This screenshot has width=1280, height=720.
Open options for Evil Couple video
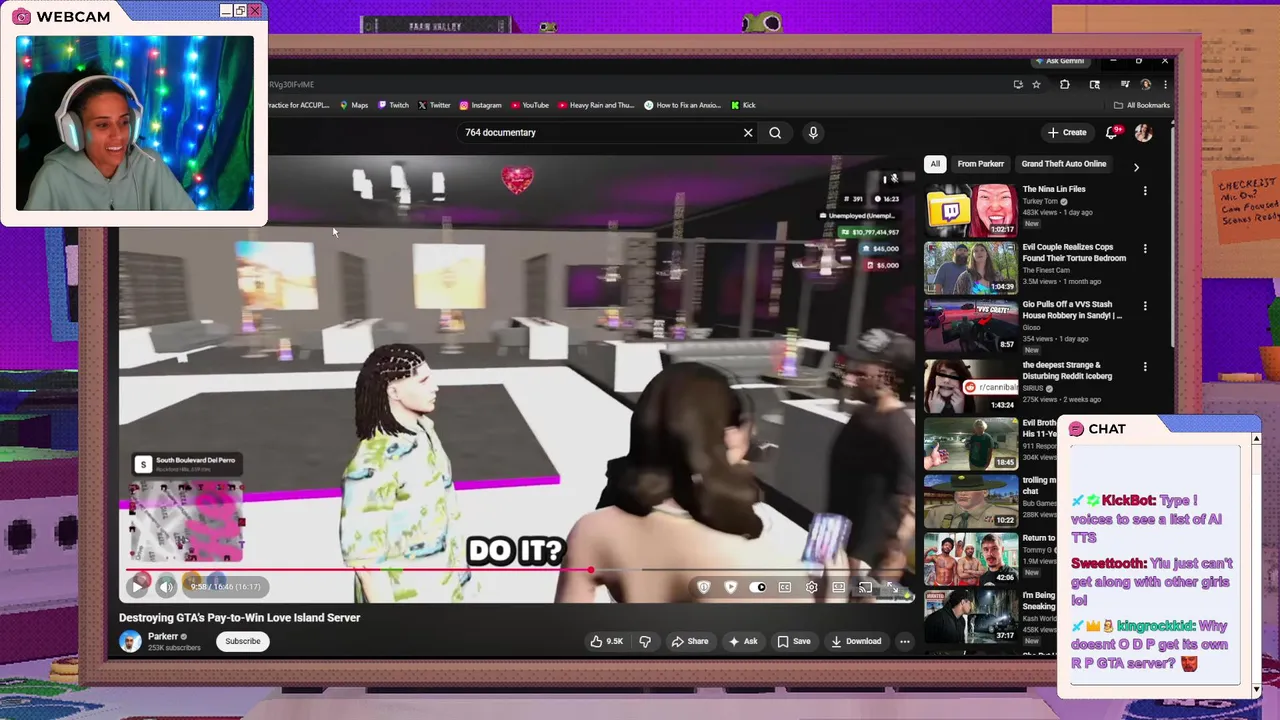point(1145,248)
